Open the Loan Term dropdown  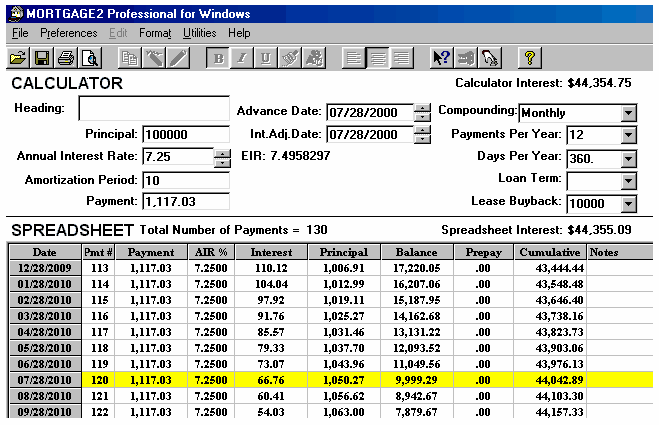(x=628, y=181)
